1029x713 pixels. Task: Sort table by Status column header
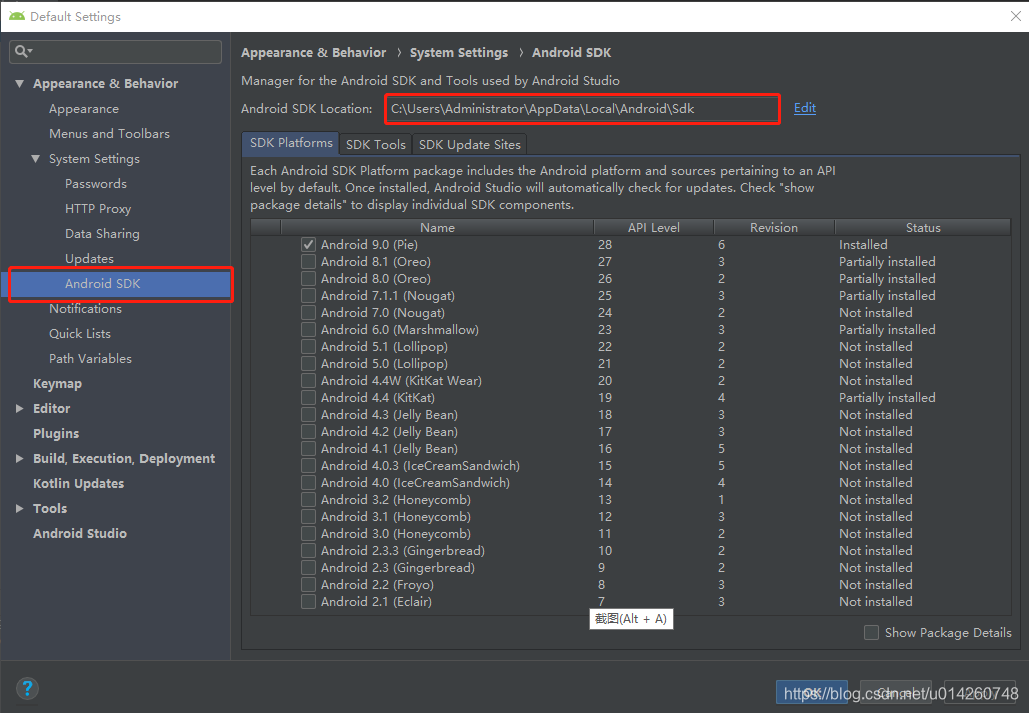[x=923, y=227]
